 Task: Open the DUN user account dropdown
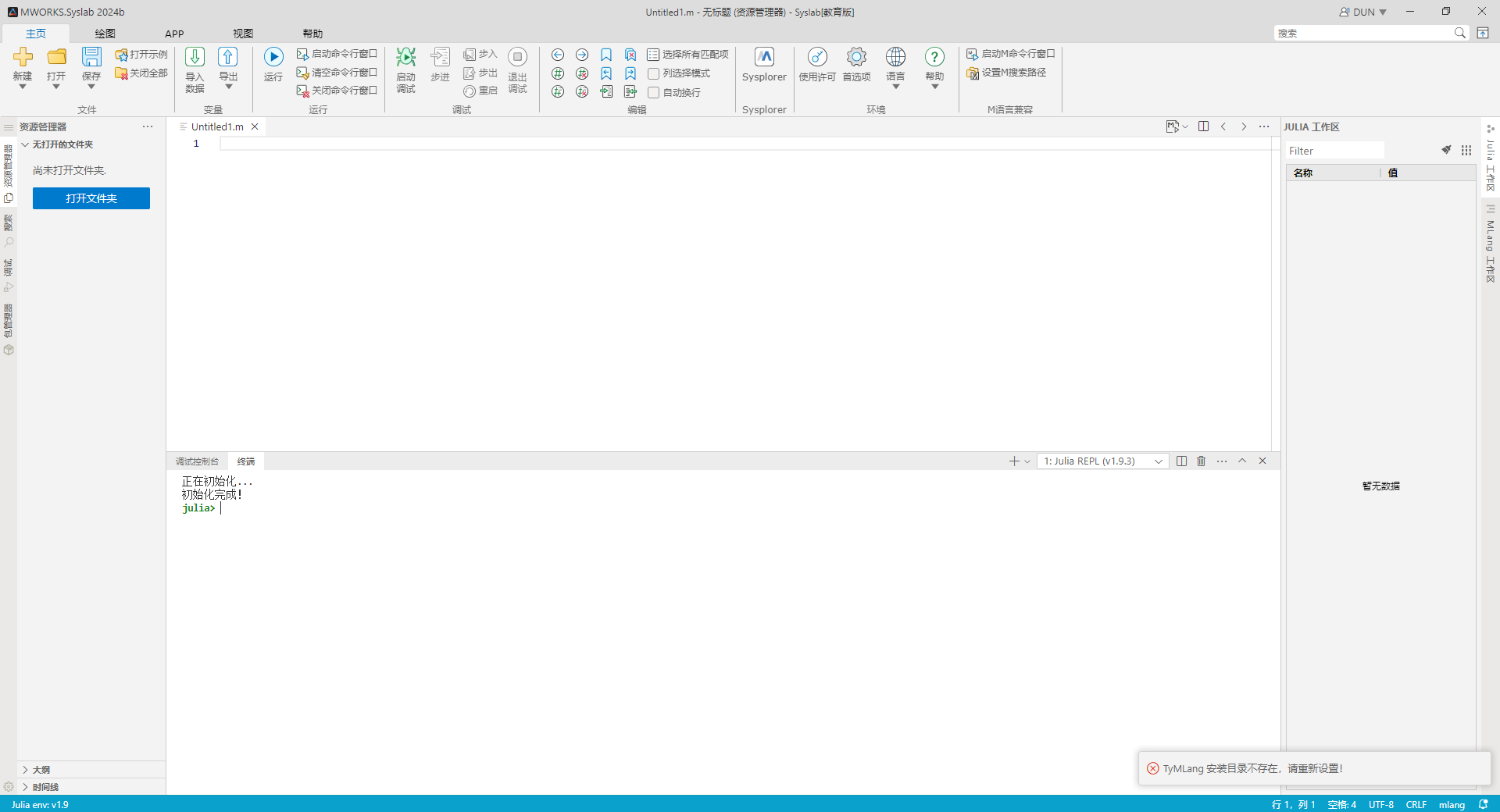point(1362,12)
